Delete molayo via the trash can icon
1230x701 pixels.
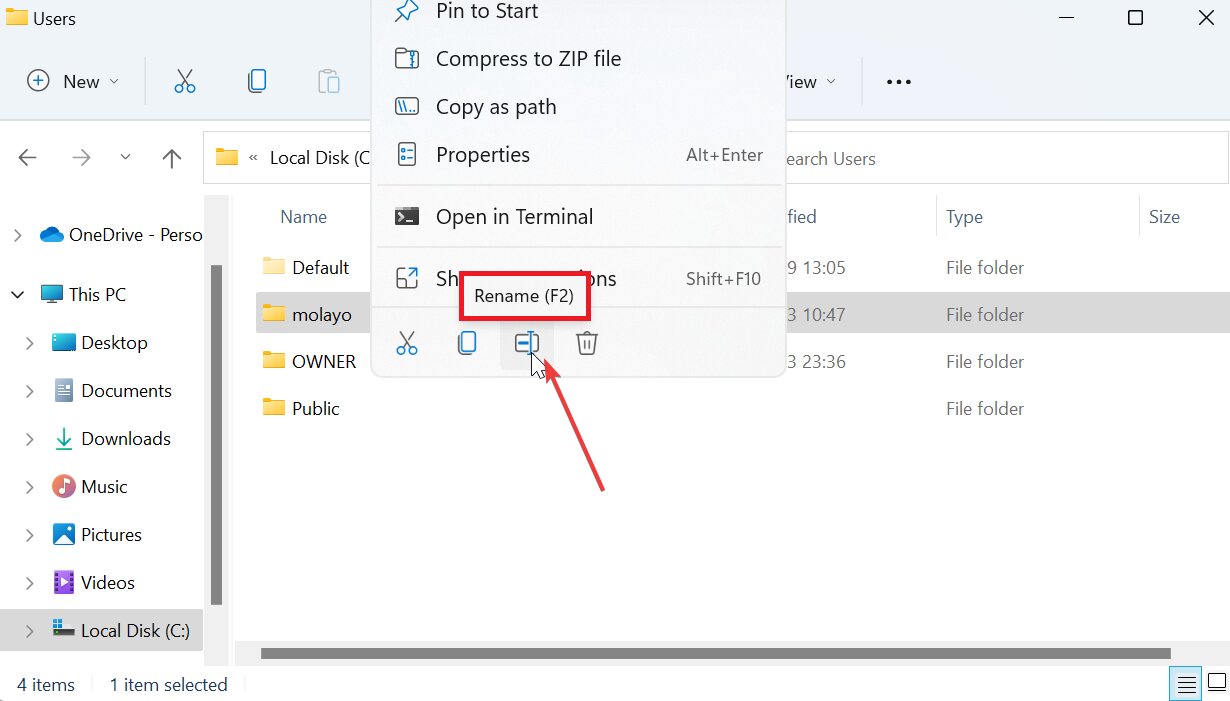pyautogui.click(x=586, y=343)
